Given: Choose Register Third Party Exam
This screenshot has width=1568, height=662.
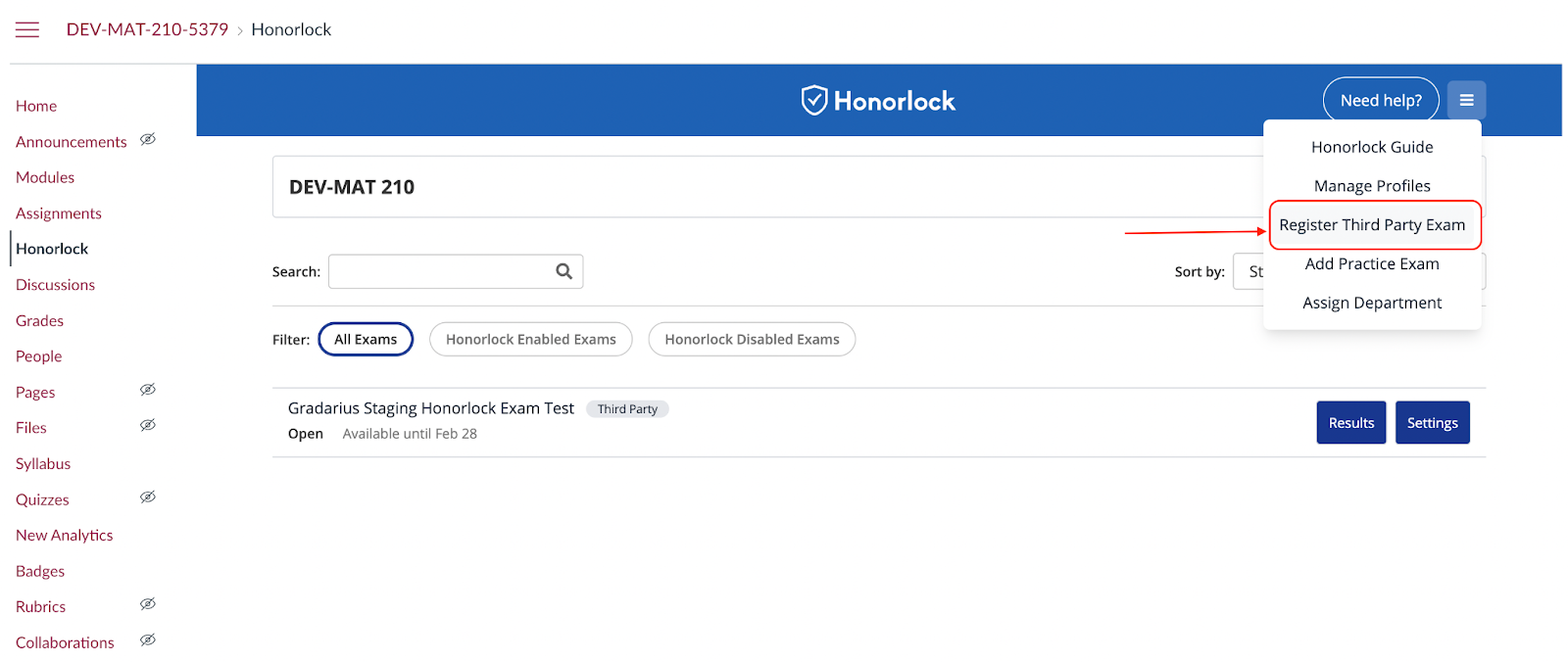Looking at the screenshot, I should (x=1374, y=225).
